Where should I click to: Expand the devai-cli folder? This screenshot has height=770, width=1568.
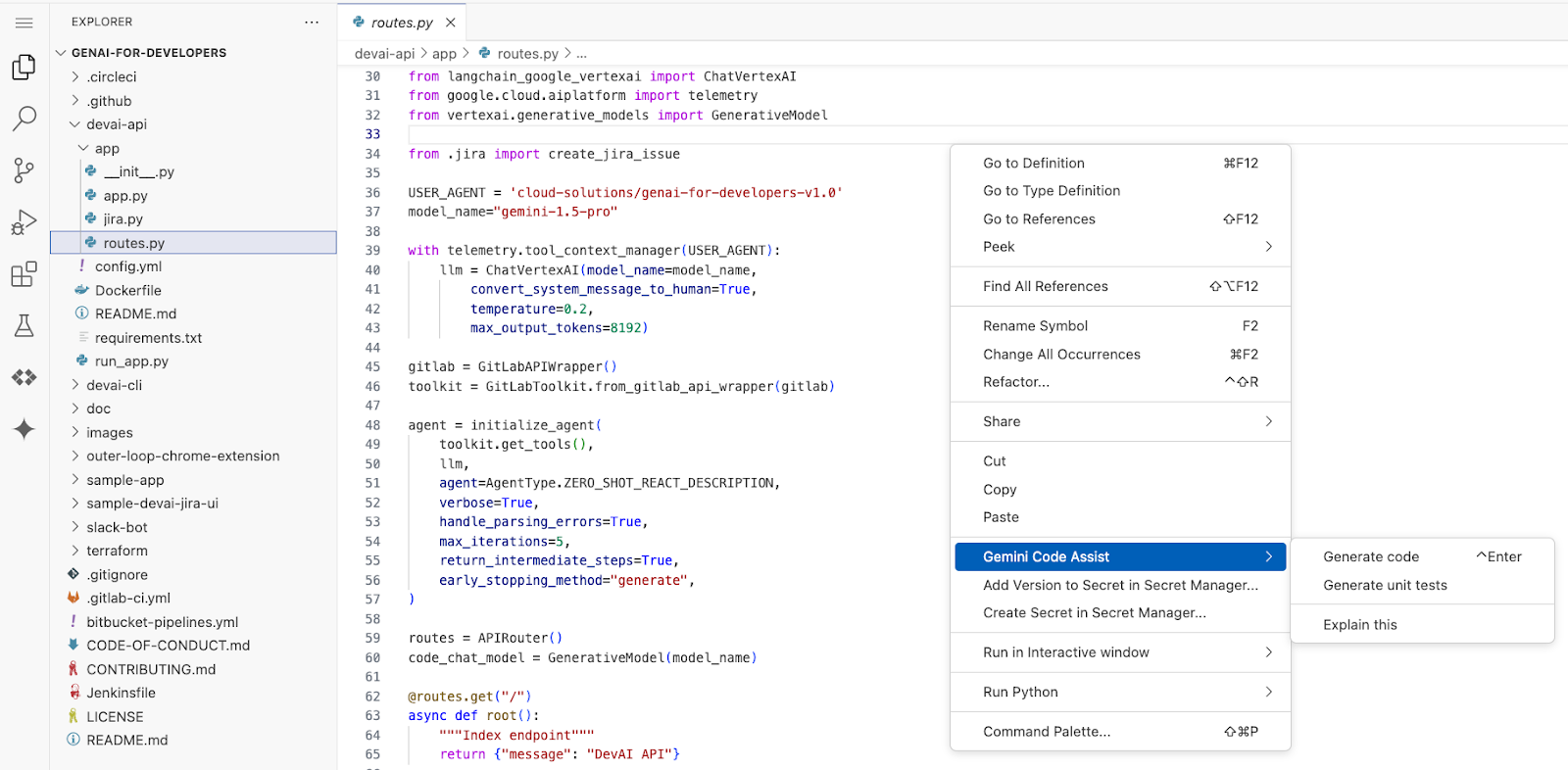193,385
